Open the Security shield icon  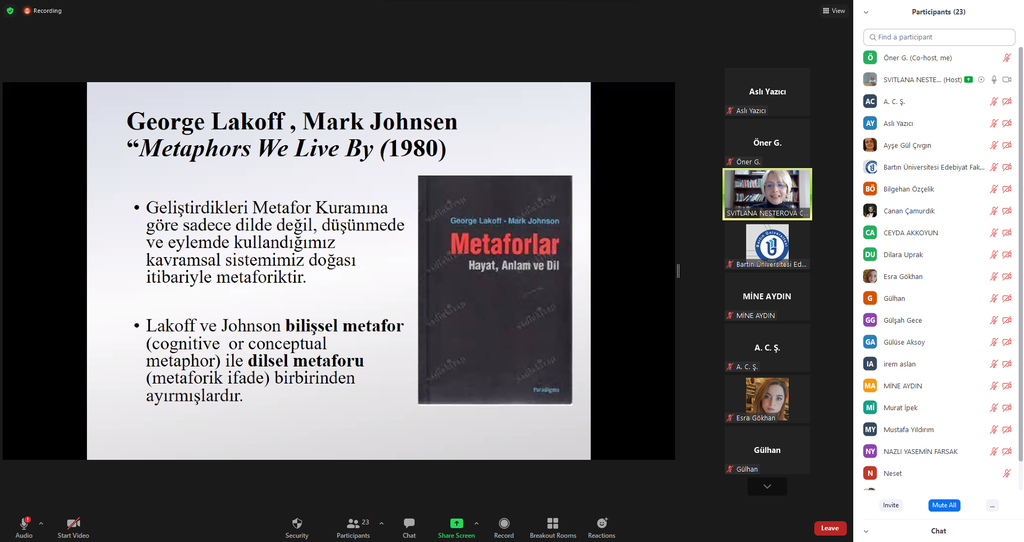pos(297,523)
